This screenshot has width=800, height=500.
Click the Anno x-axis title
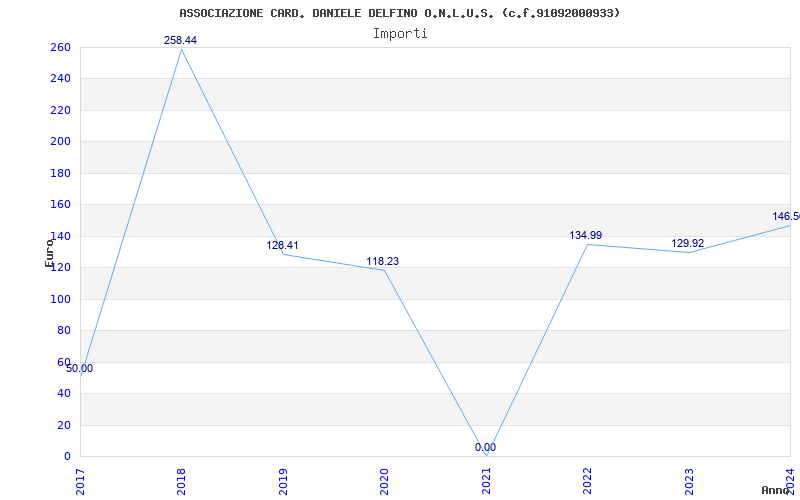click(x=776, y=490)
